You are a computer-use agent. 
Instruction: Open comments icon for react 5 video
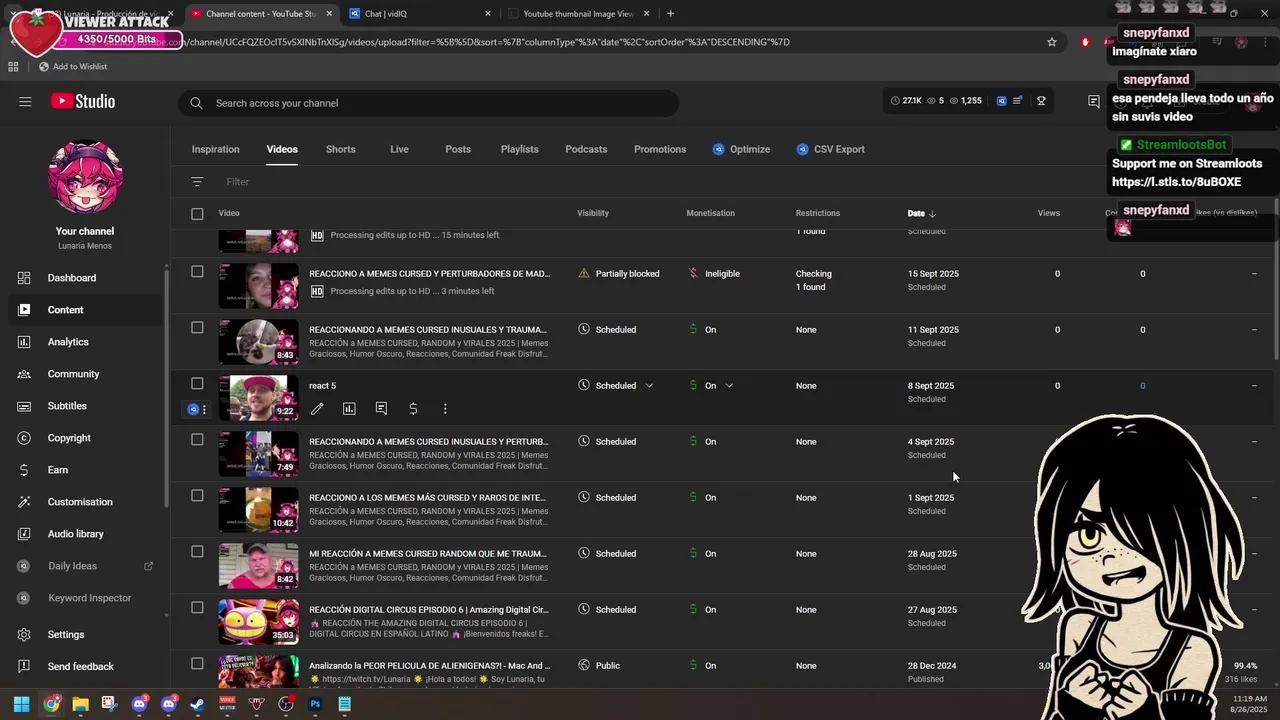point(381,409)
